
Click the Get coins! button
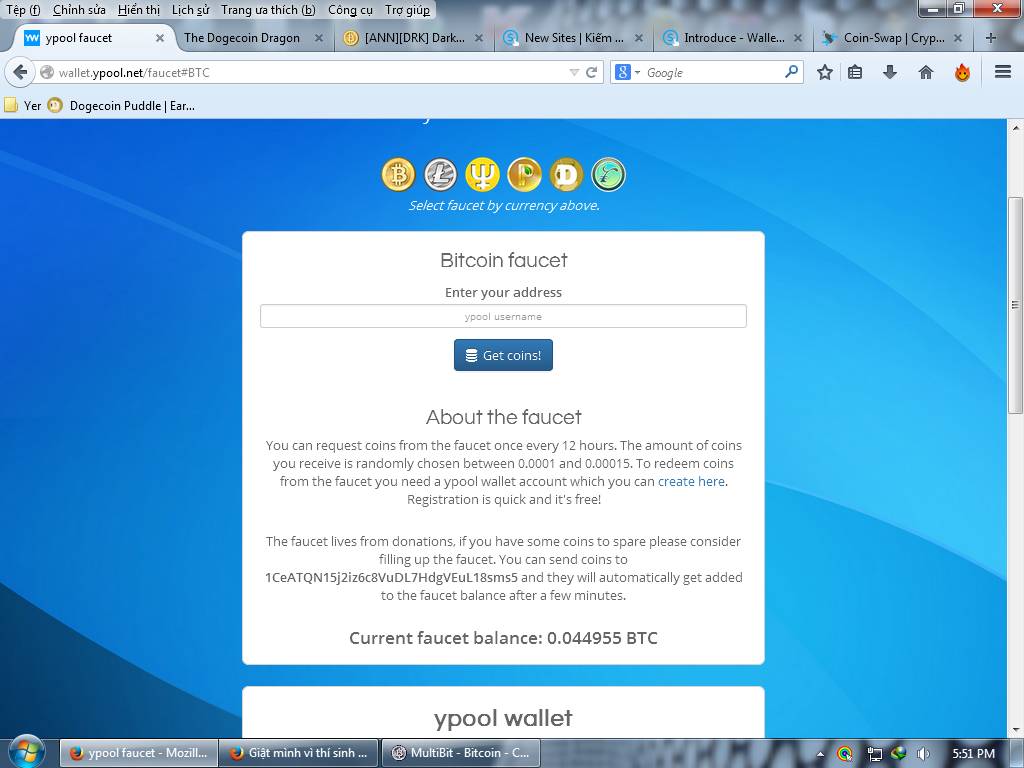click(503, 355)
